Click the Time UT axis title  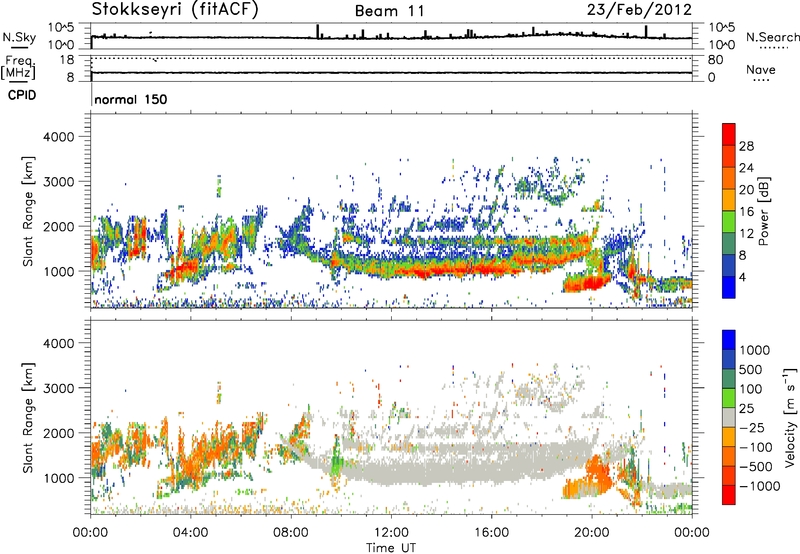[x=391, y=548]
